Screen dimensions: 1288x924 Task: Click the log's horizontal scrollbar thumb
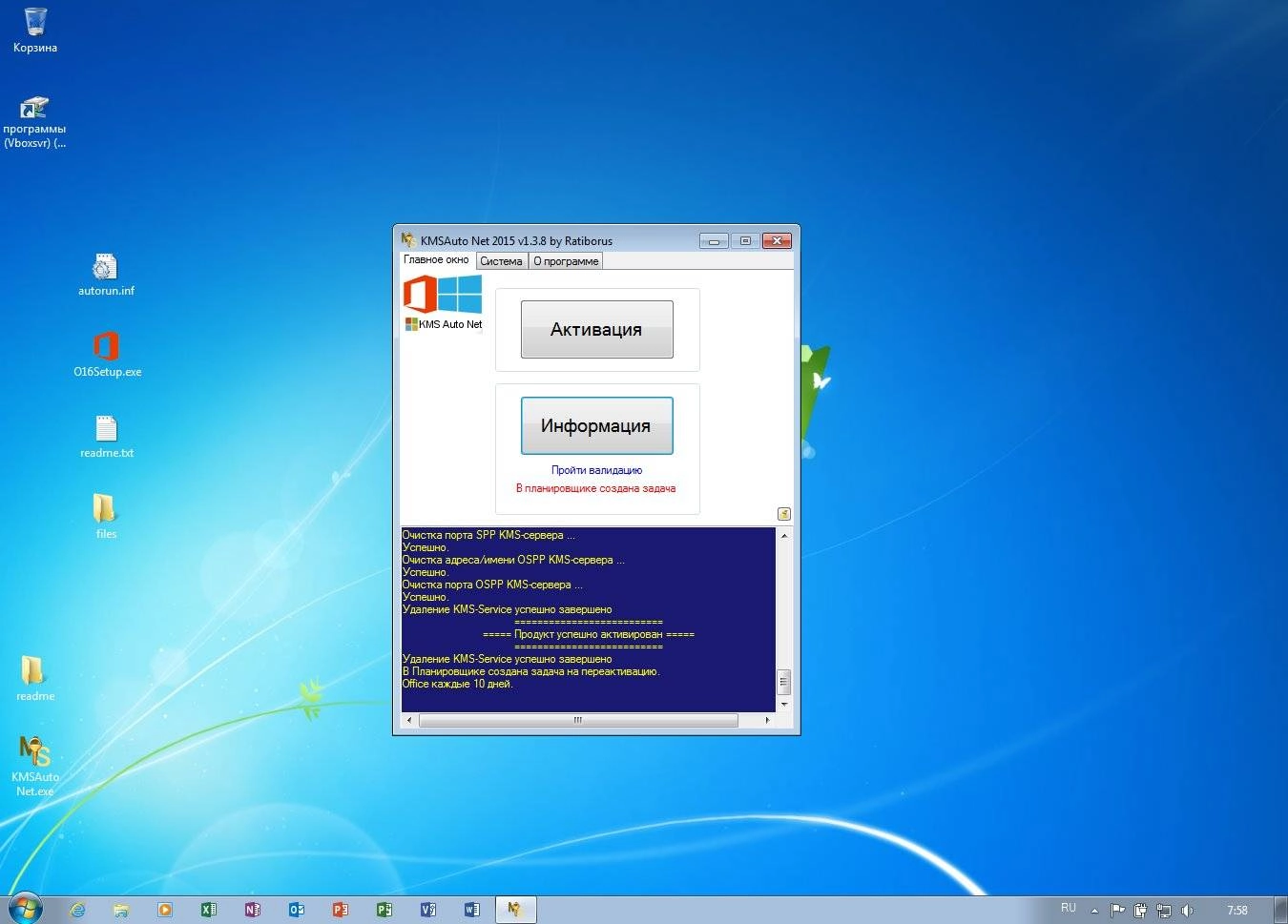[577, 720]
